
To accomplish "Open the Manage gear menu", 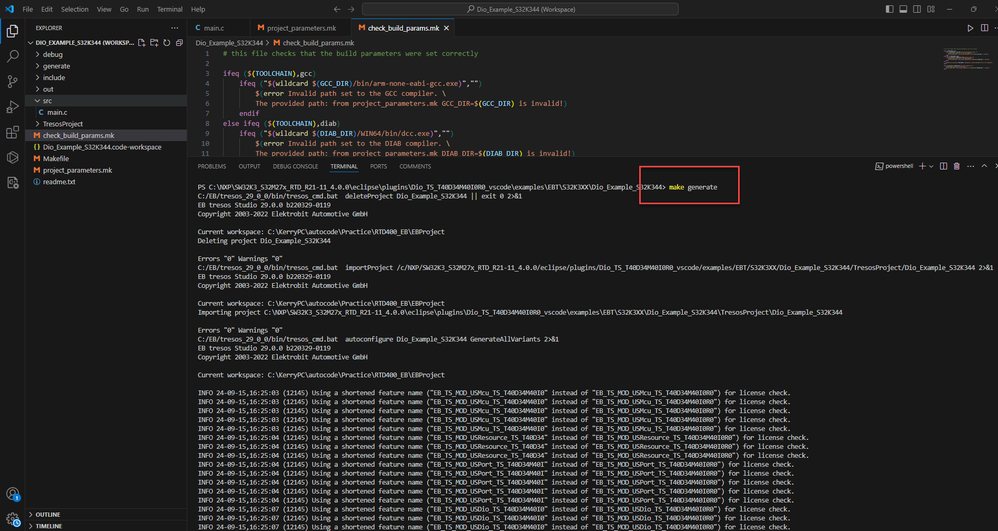I will pyautogui.click(x=12, y=519).
